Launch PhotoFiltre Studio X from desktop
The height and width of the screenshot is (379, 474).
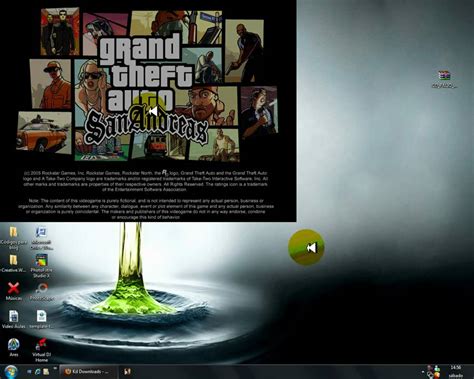(41, 266)
